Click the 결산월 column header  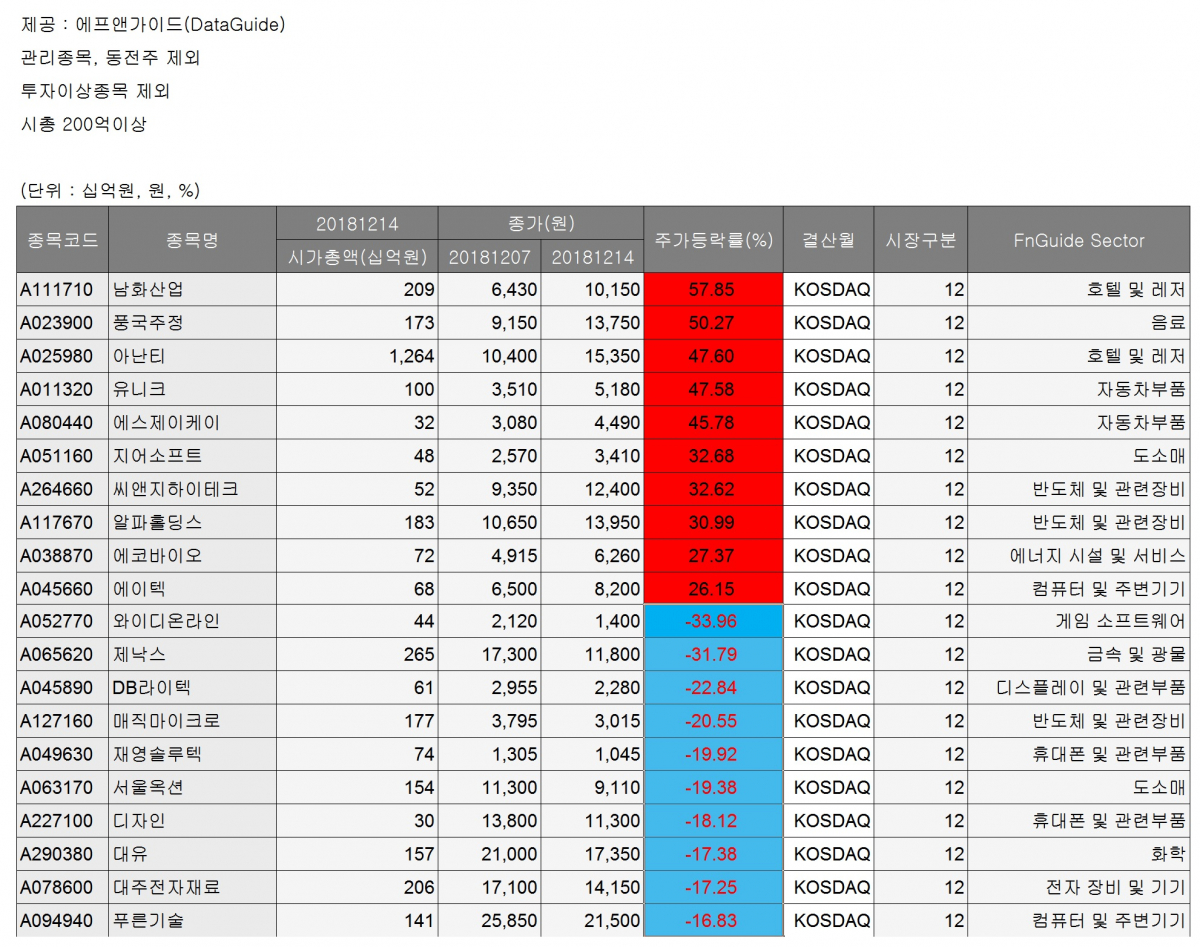point(827,240)
